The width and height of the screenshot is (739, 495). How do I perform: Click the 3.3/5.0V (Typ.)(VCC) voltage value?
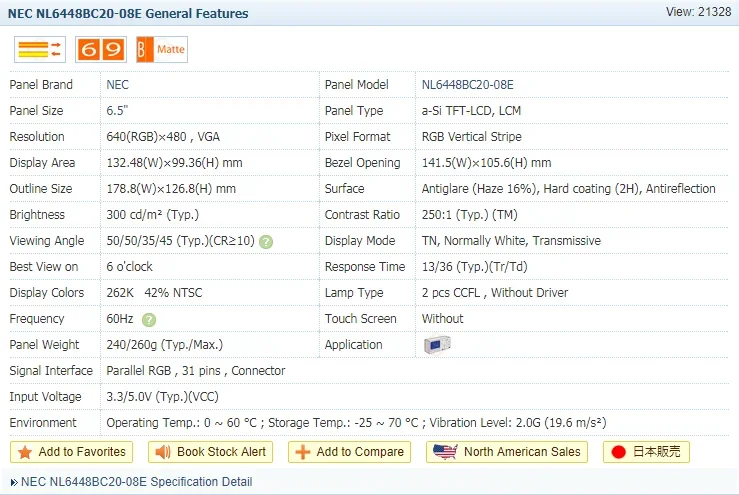[x=163, y=396]
